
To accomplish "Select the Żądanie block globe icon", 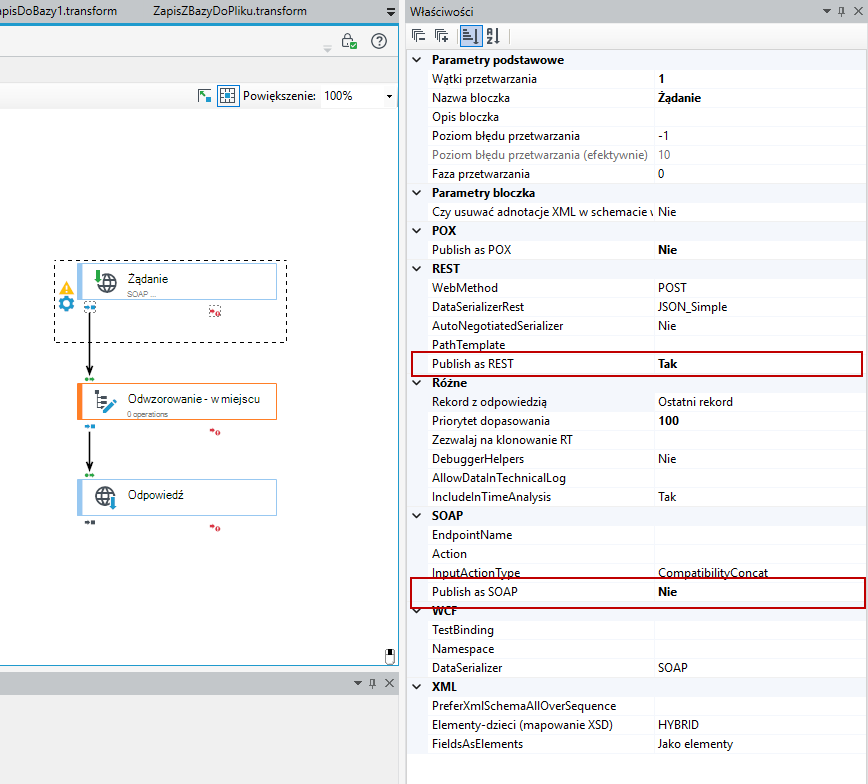I will (105, 281).
